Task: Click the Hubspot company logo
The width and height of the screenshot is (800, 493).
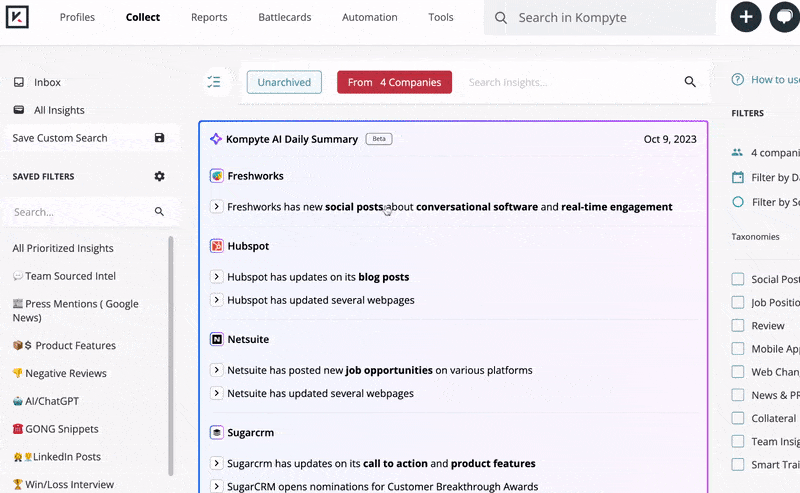Action: pos(217,246)
